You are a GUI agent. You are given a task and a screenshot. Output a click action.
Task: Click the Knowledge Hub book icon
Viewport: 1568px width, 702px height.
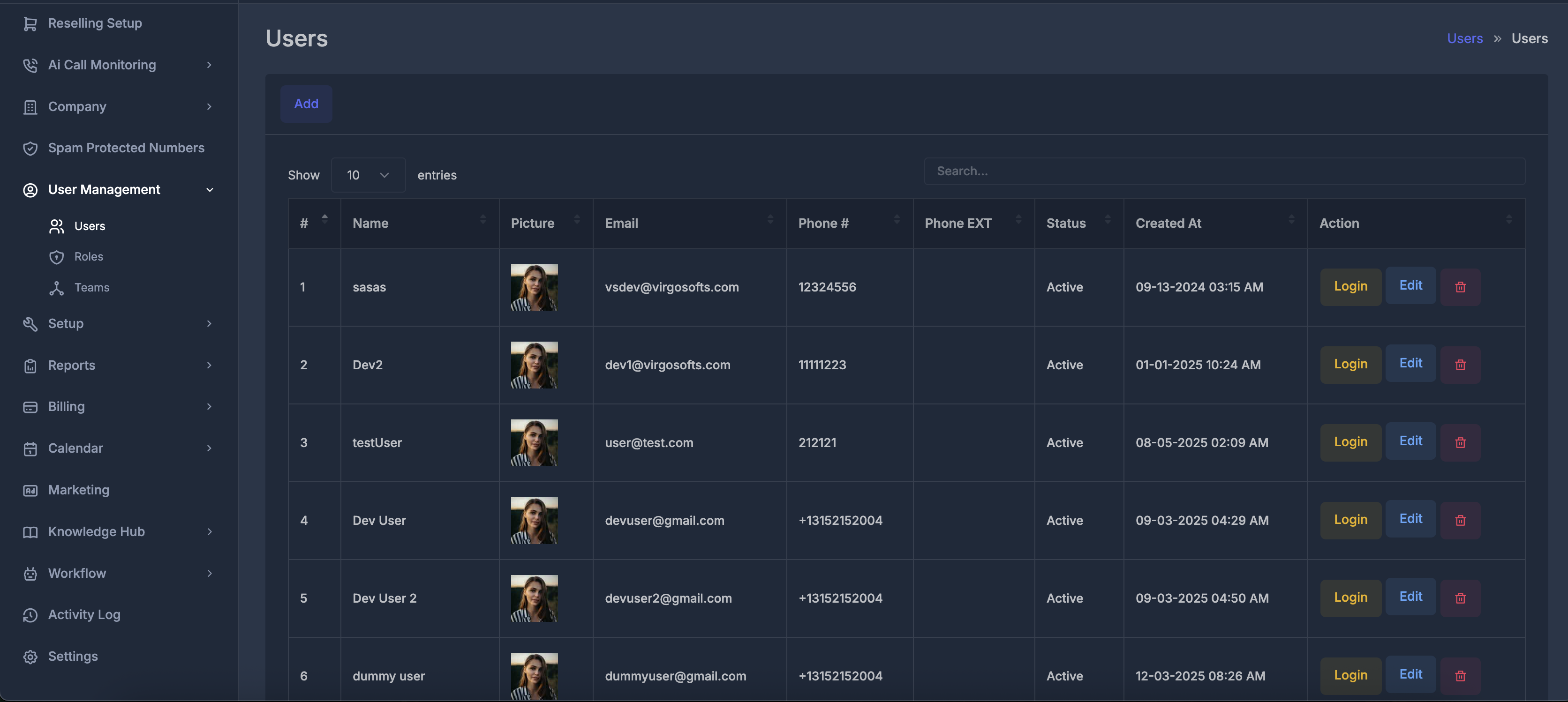coord(30,532)
